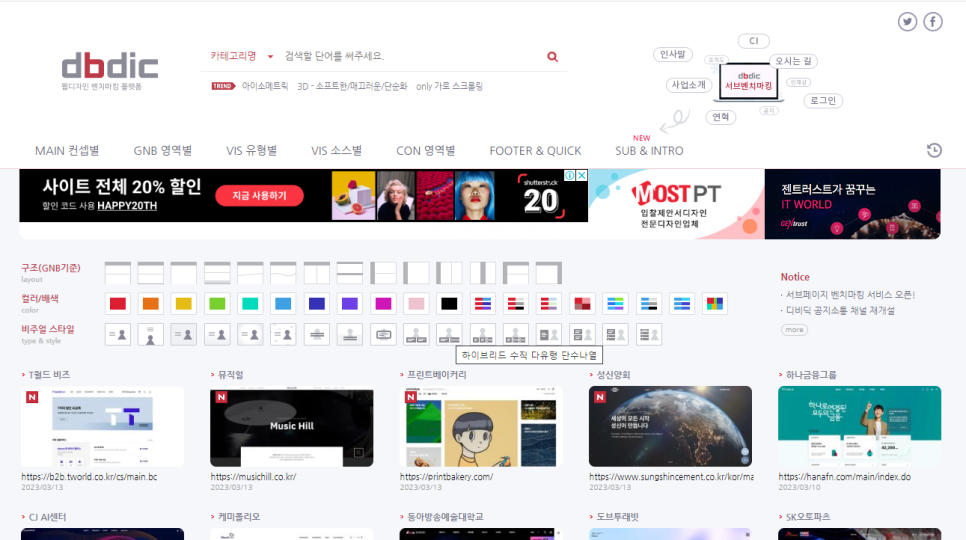This screenshot has width=966, height=540.
Task: Click the 인사말 bubble link
Action: pyautogui.click(x=673, y=55)
